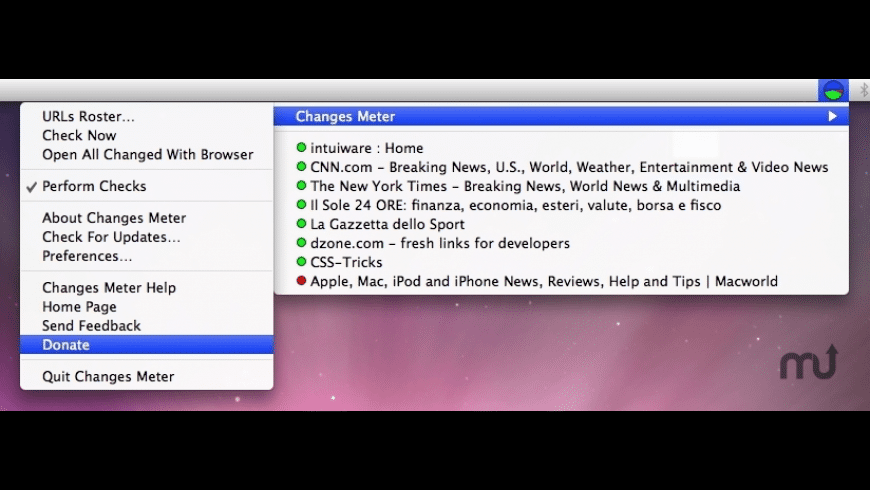Choose Check Now from the menu
The image size is (870, 490).
pyautogui.click(x=146, y=135)
